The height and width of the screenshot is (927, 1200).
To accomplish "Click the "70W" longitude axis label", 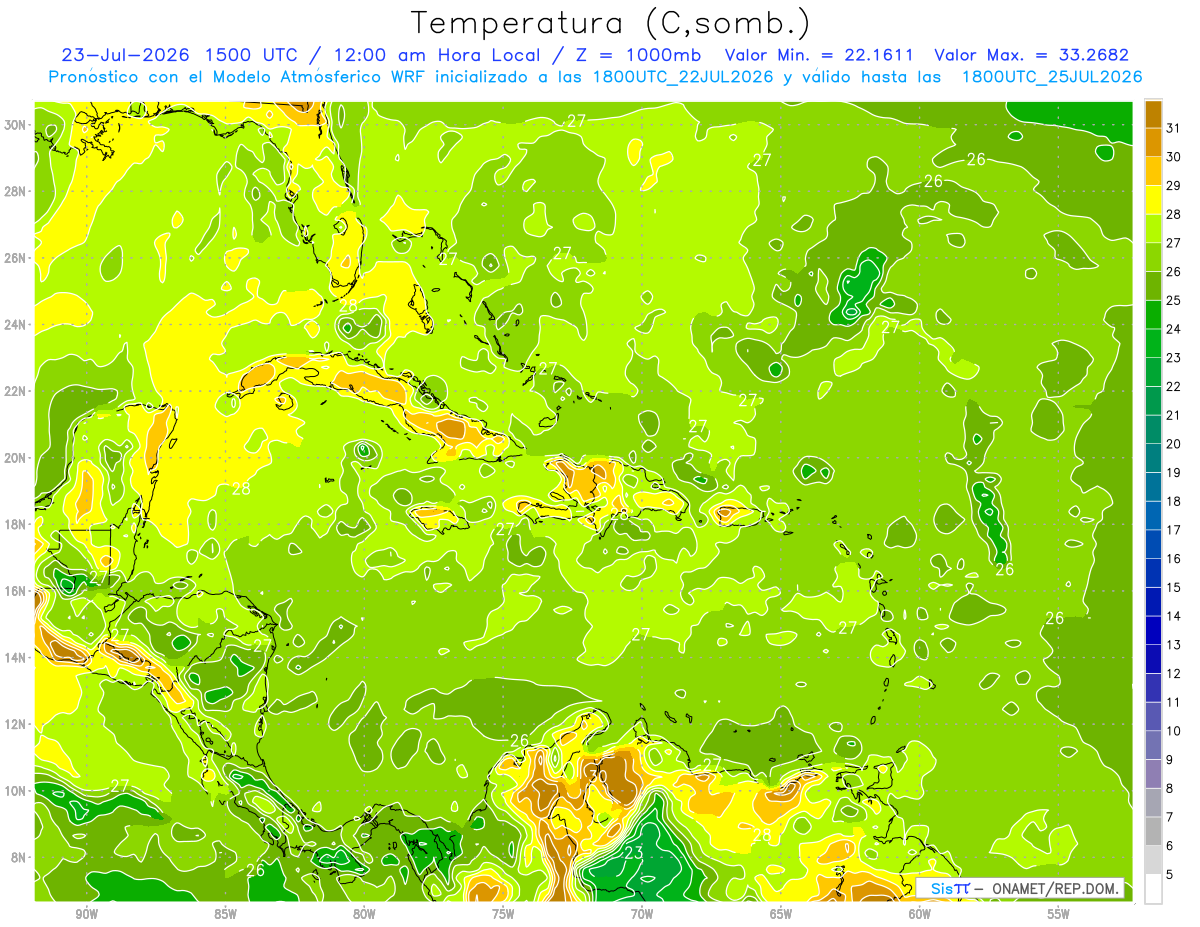I will [642, 914].
